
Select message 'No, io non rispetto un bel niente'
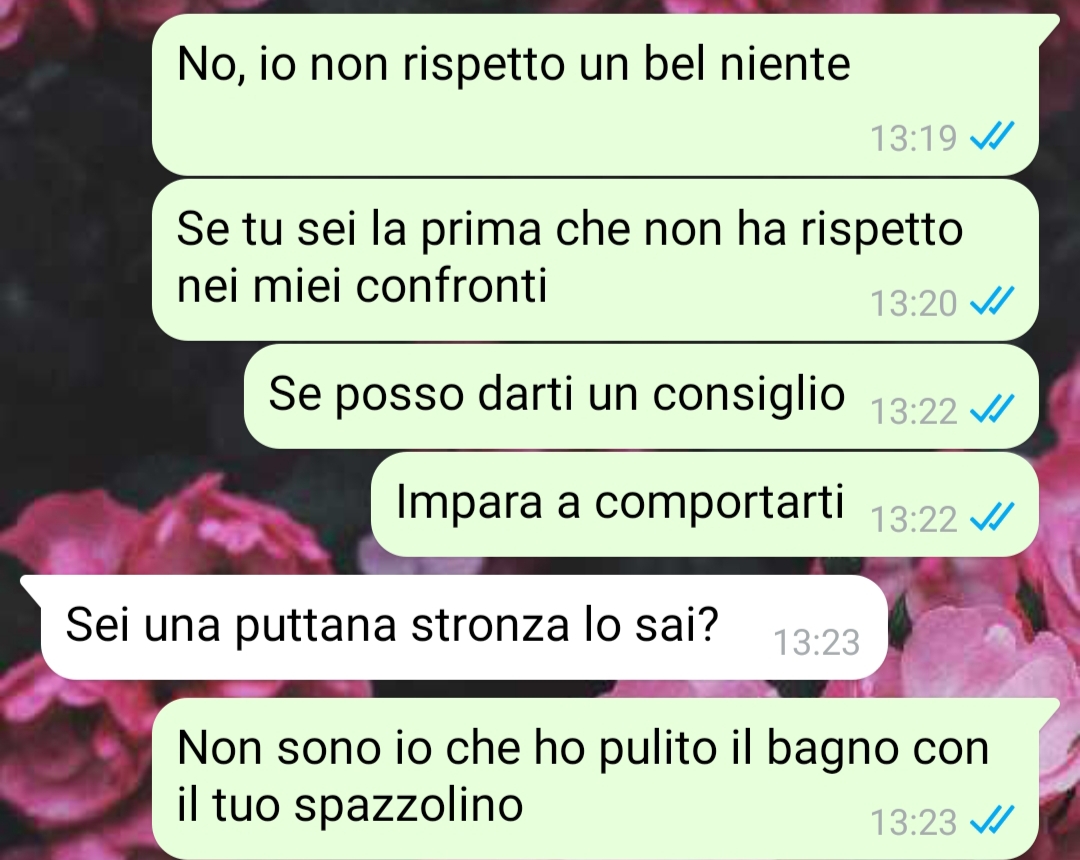pos(595,94)
